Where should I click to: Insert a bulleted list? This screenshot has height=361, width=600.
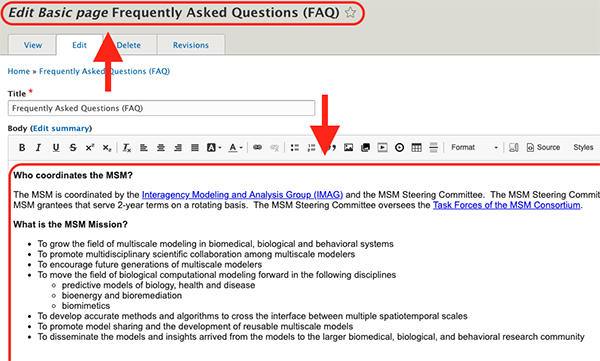click(295, 147)
